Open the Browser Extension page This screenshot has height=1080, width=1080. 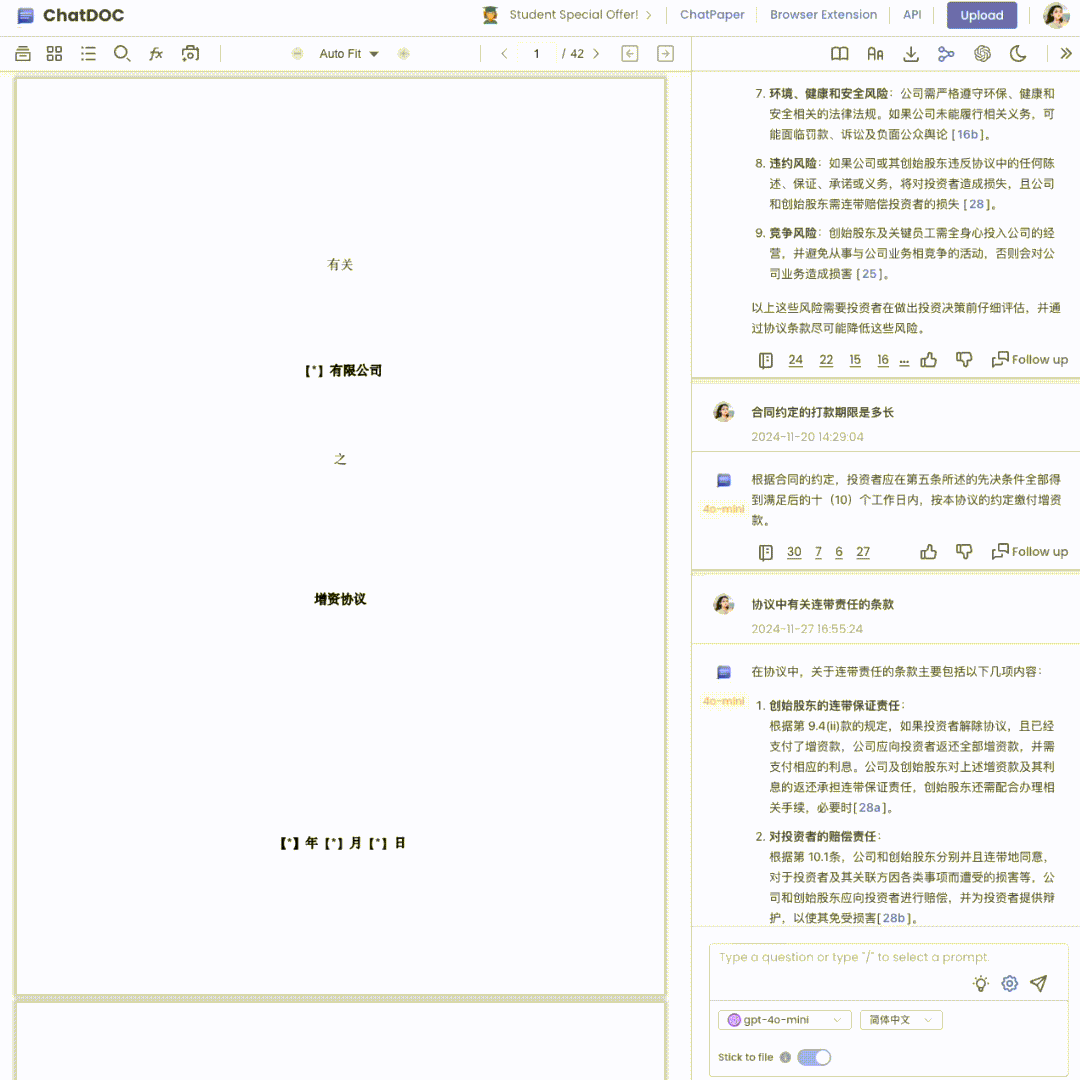(x=823, y=14)
